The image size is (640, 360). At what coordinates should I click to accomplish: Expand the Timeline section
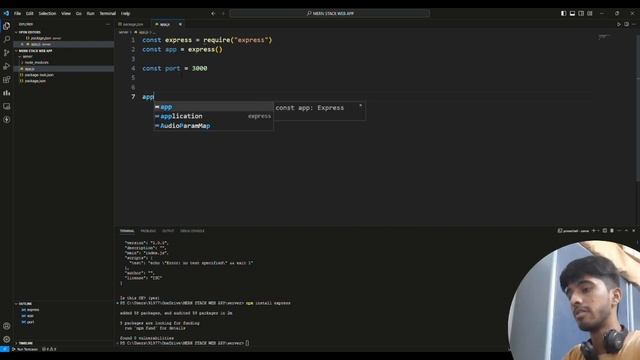click(64, 343)
